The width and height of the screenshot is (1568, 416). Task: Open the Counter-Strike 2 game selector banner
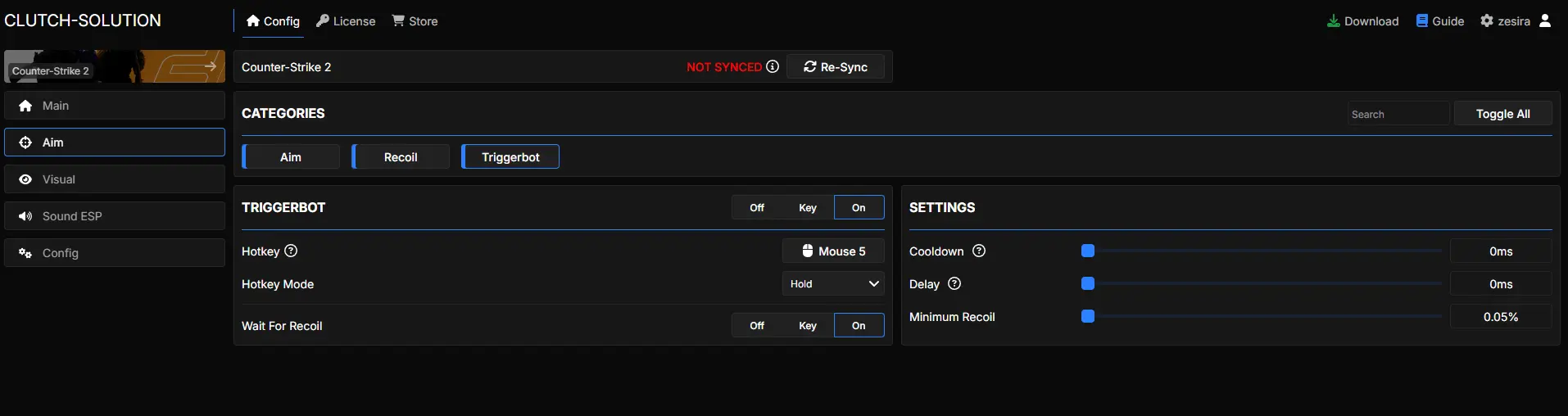115,66
